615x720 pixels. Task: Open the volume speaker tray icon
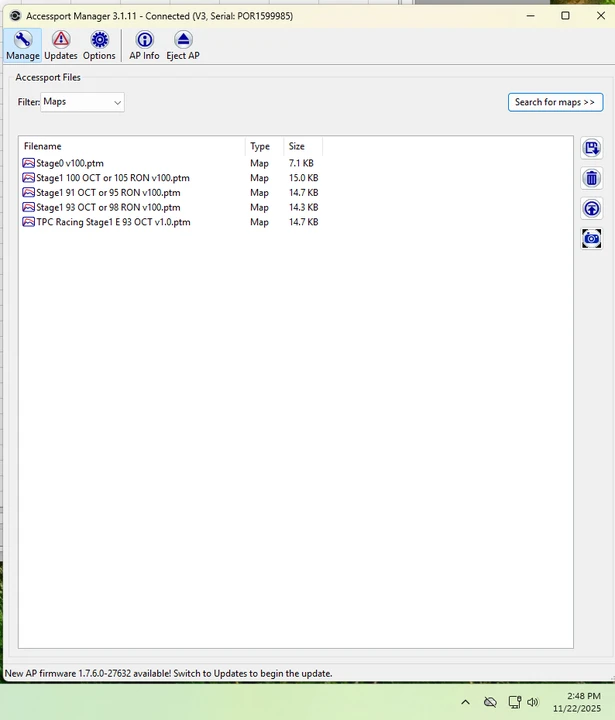pyautogui.click(x=533, y=702)
